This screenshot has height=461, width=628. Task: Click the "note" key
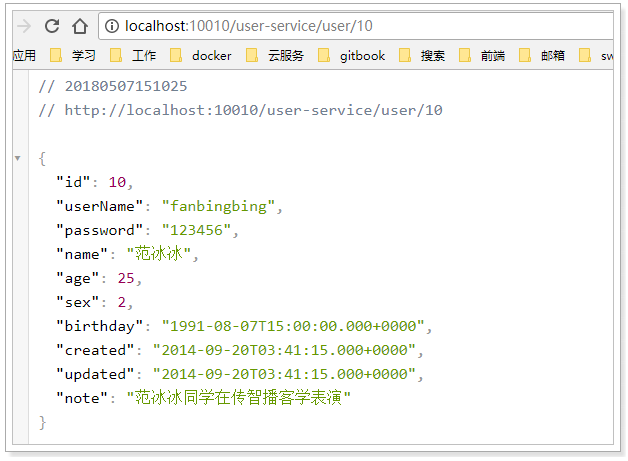[82, 398]
